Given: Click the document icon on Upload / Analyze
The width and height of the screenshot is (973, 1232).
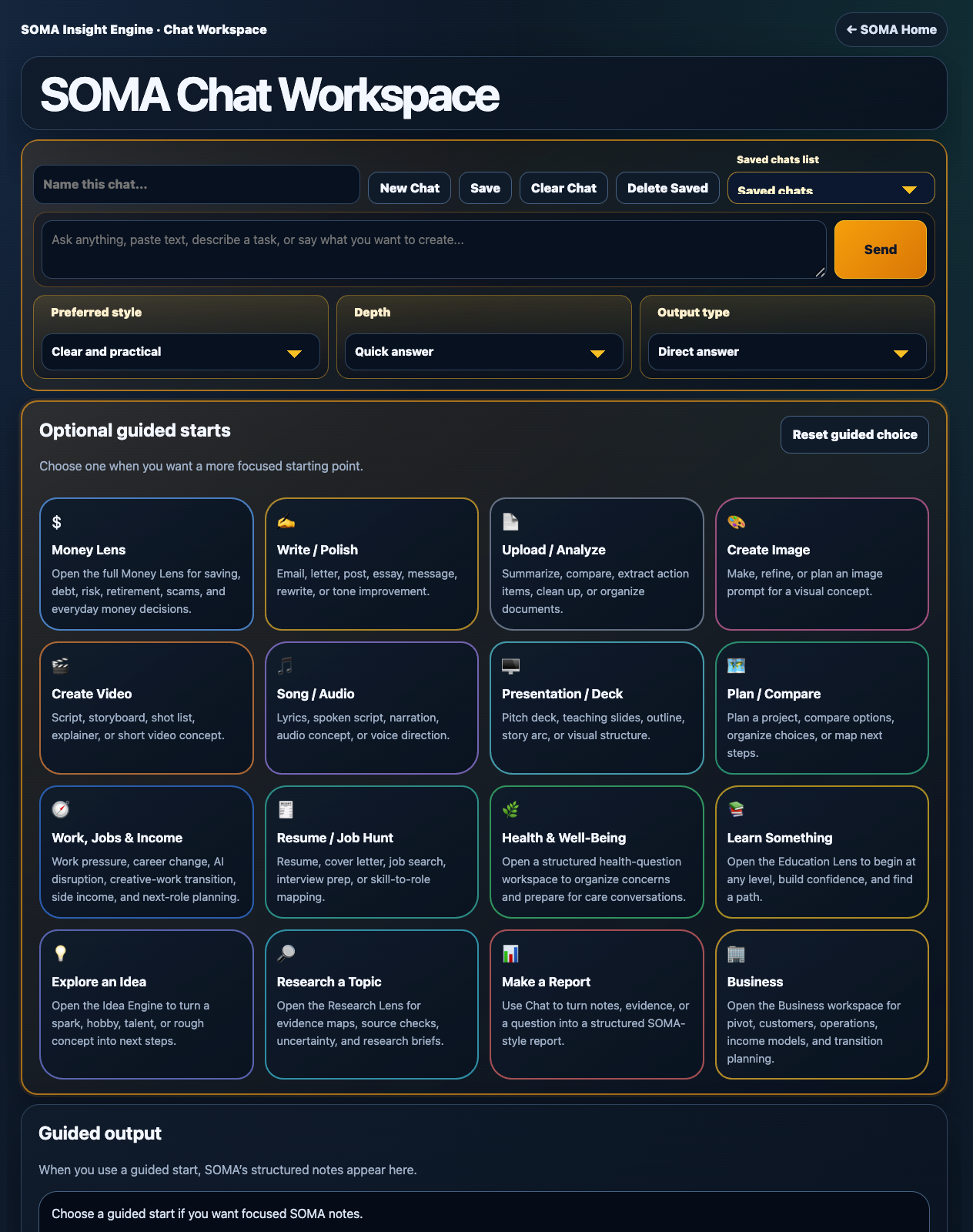Looking at the screenshot, I should pyautogui.click(x=510, y=522).
